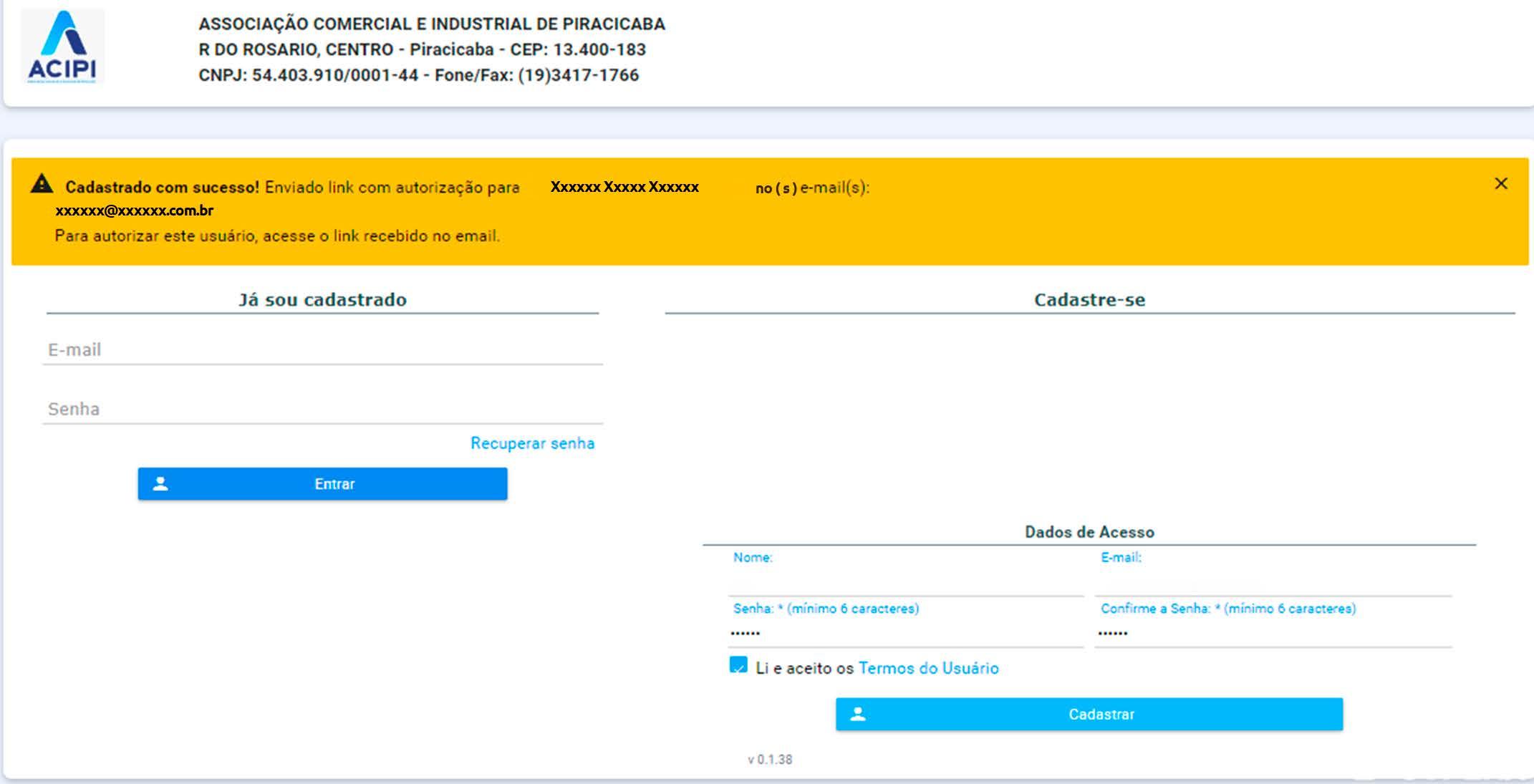
Task: Click person icon on Cadastrar button
Action: coord(857,715)
